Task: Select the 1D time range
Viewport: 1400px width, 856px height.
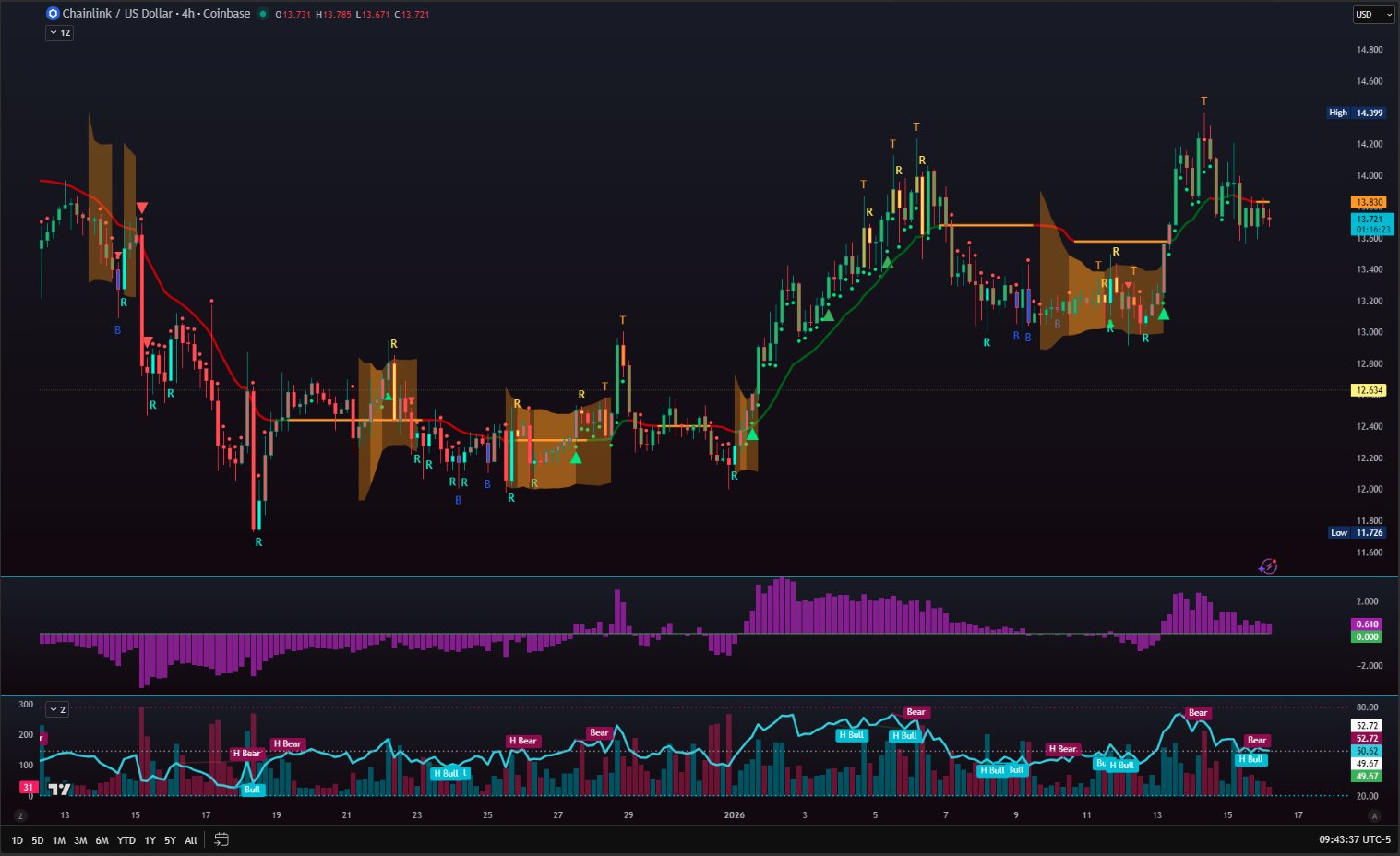Action: (x=17, y=840)
